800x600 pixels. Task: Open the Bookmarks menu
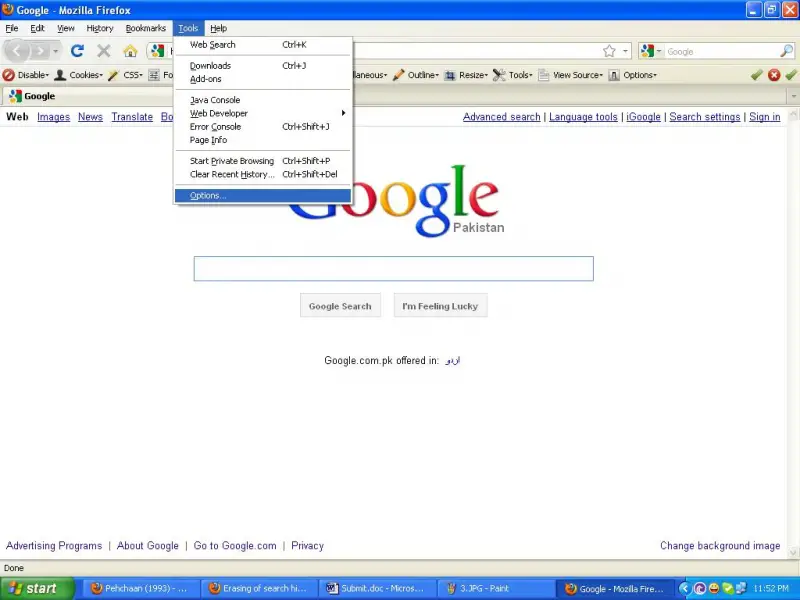[145, 28]
